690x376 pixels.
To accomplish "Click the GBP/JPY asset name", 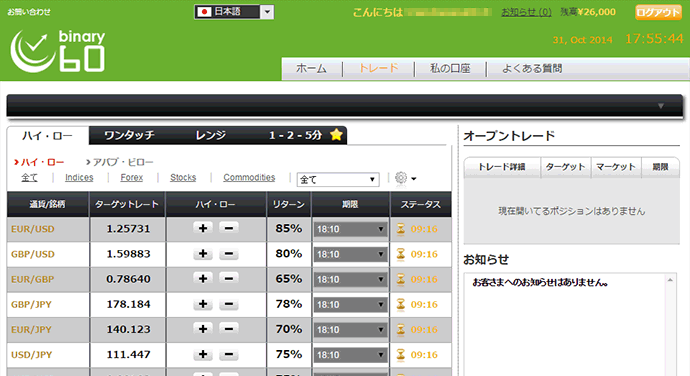I will 31,304.
